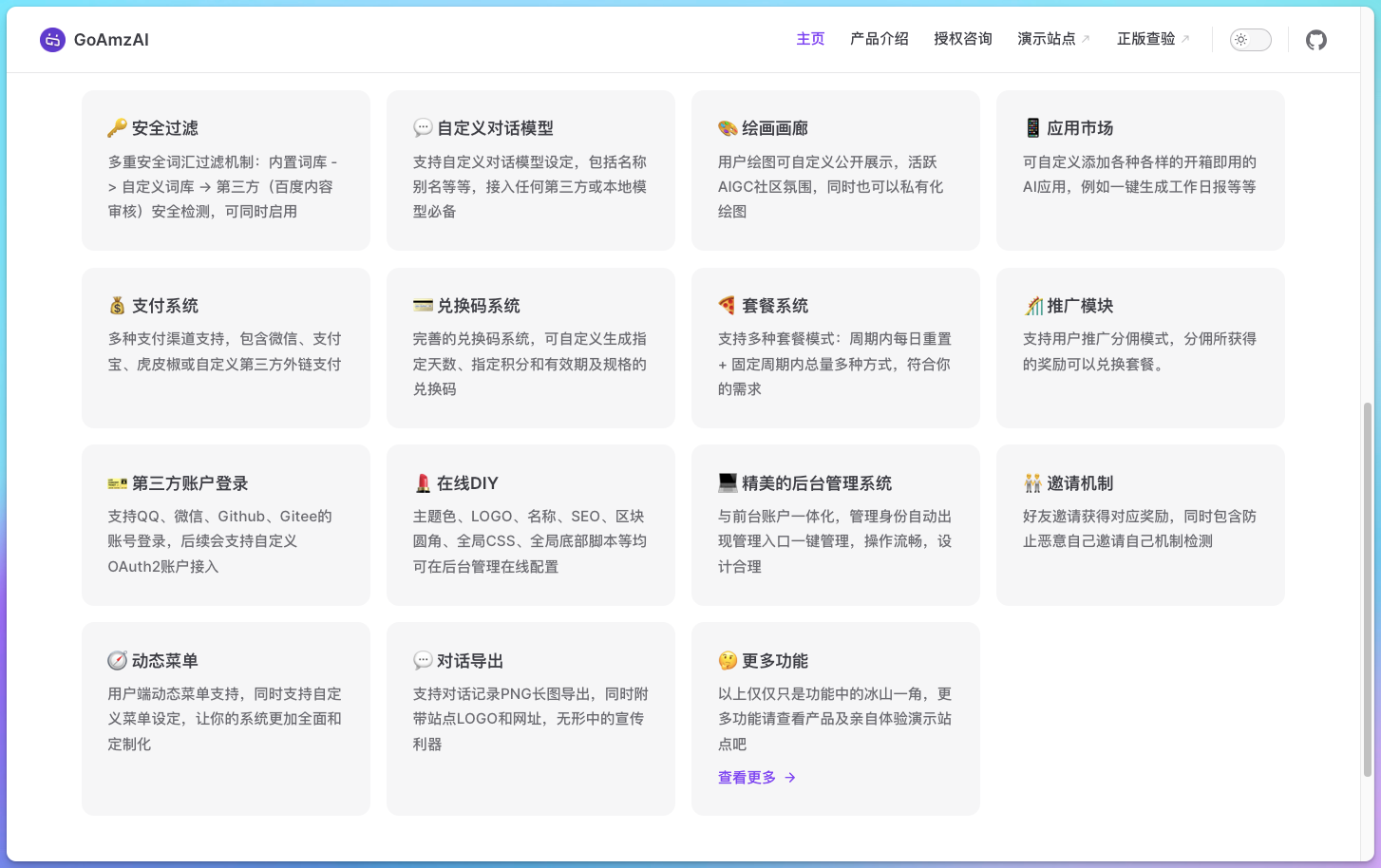Viewport: 1381px width, 868px height.
Task: Click the page vertical scrollbar thumb
Action: (x=1367, y=589)
